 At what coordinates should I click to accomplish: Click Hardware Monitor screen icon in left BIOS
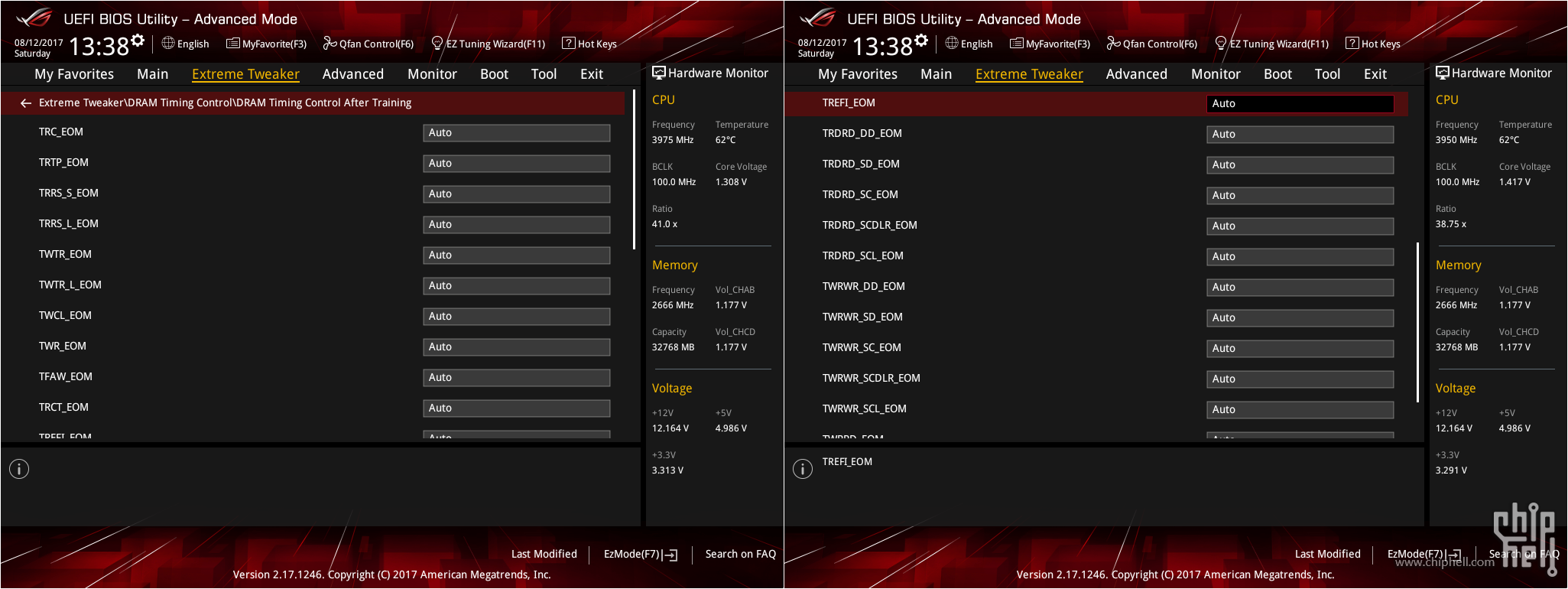659,73
